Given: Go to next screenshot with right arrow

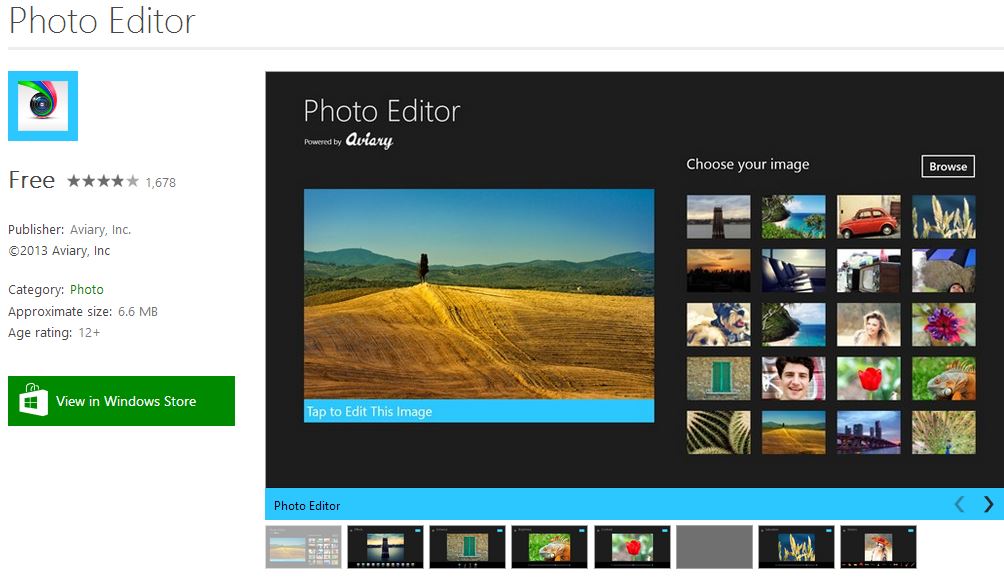Looking at the screenshot, I should (988, 504).
